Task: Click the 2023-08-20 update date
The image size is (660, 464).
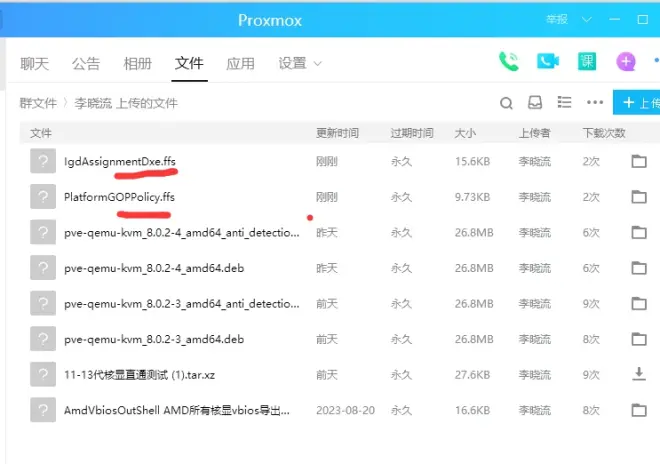Action: coord(346,410)
